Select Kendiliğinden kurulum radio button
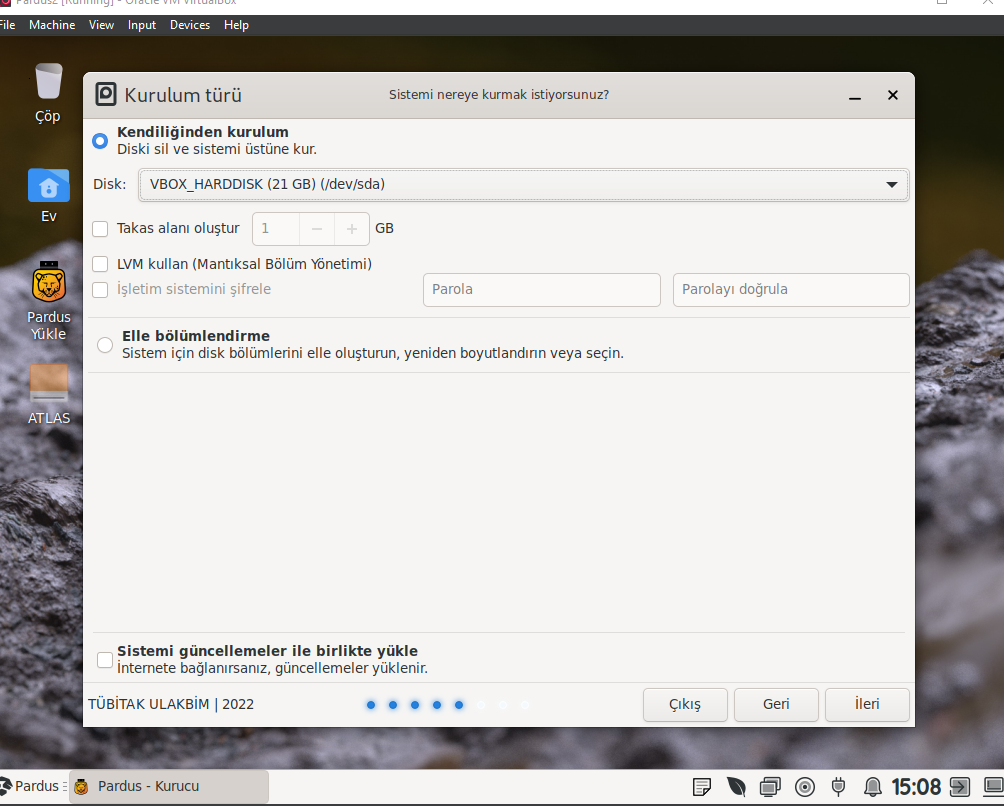This screenshot has width=1004, height=806. point(101,141)
